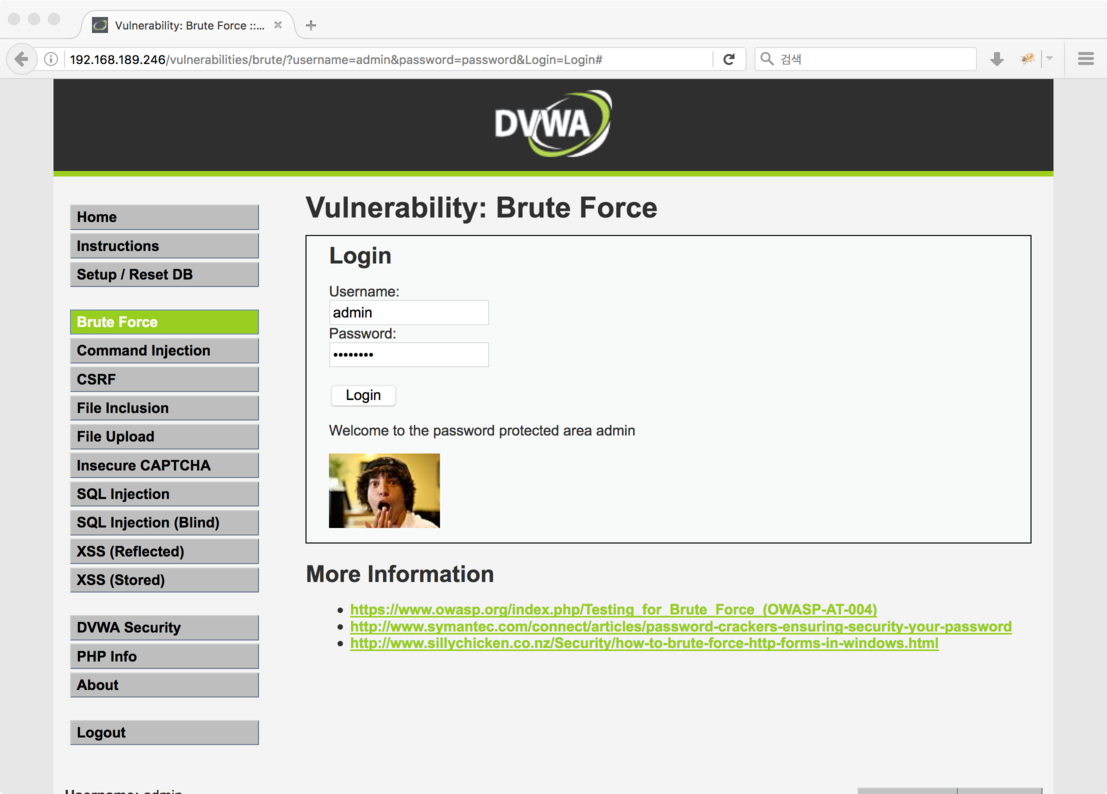Click the 'Login' form heading

coord(360,255)
